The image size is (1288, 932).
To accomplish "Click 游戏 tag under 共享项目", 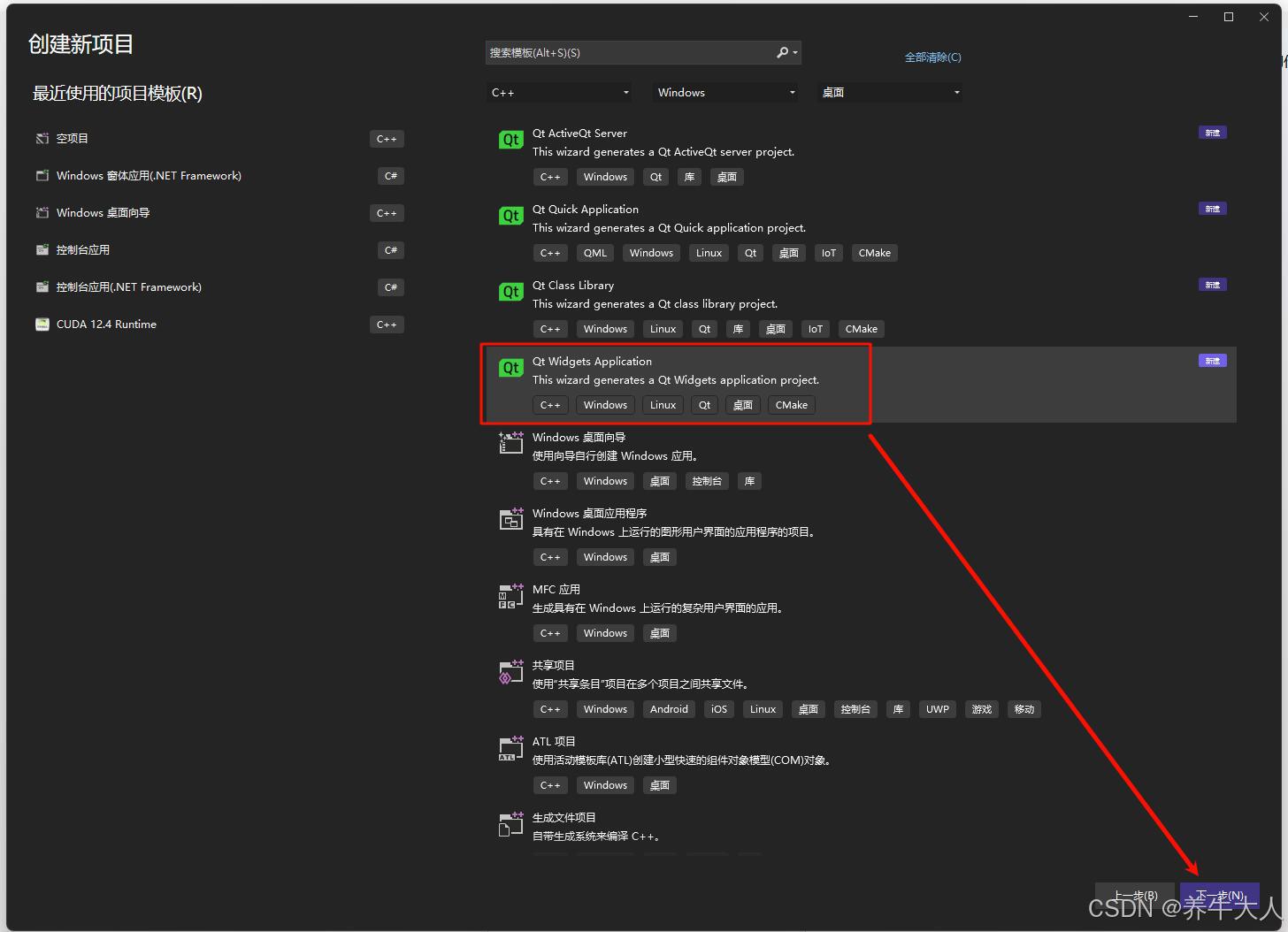I will tap(982, 709).
